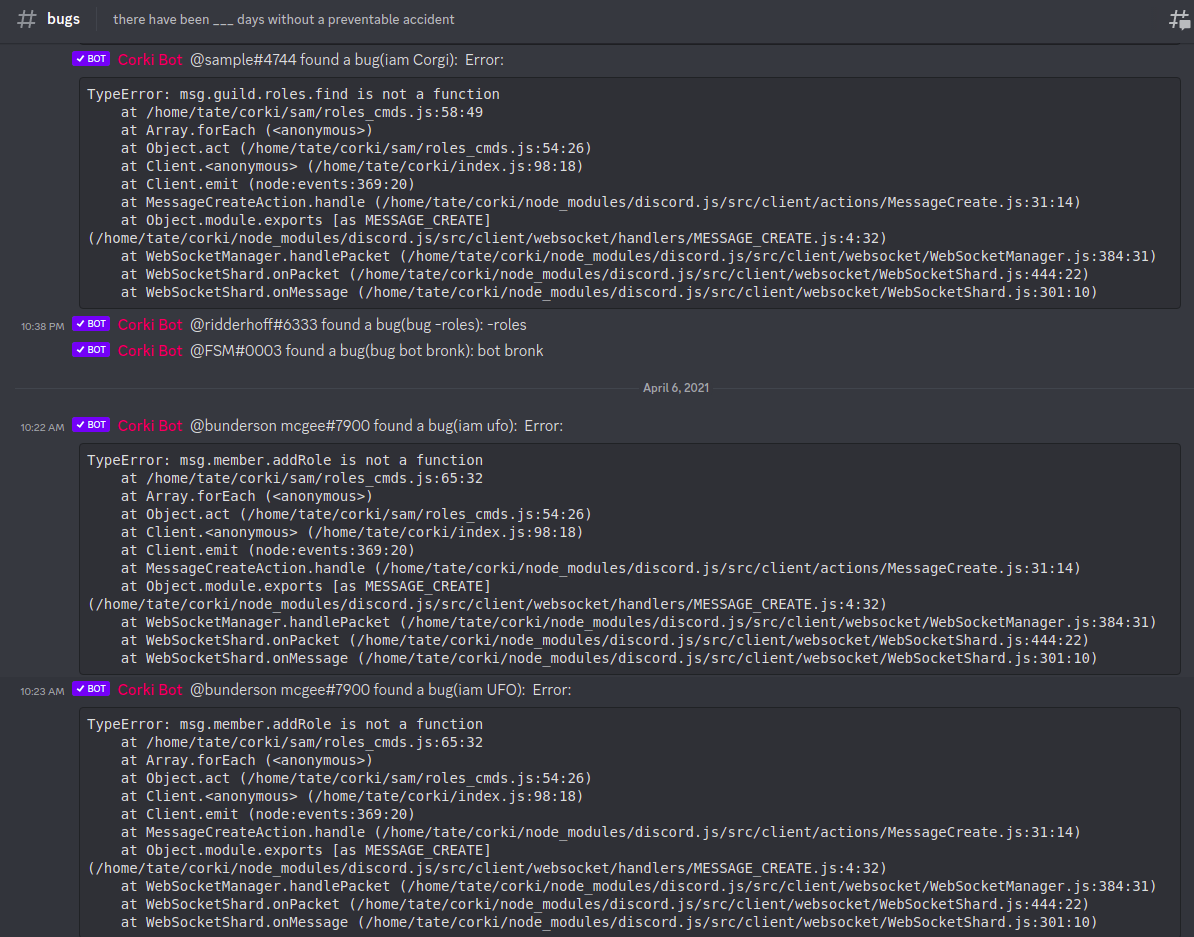Click the 10:23 AM timestamp

[43, 692]
